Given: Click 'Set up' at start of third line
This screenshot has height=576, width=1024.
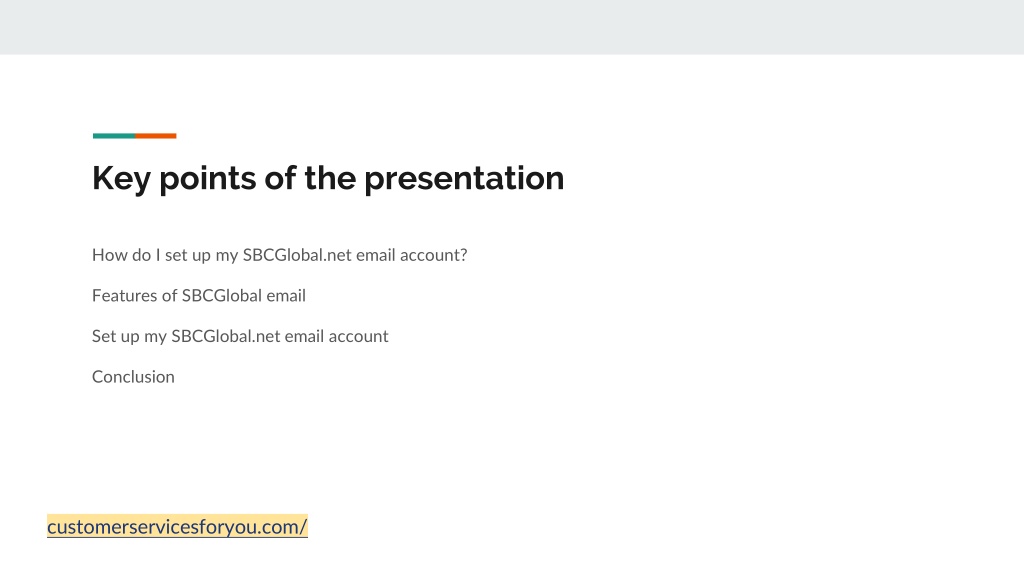Looking at the screenshot, I should pos(116,336).
